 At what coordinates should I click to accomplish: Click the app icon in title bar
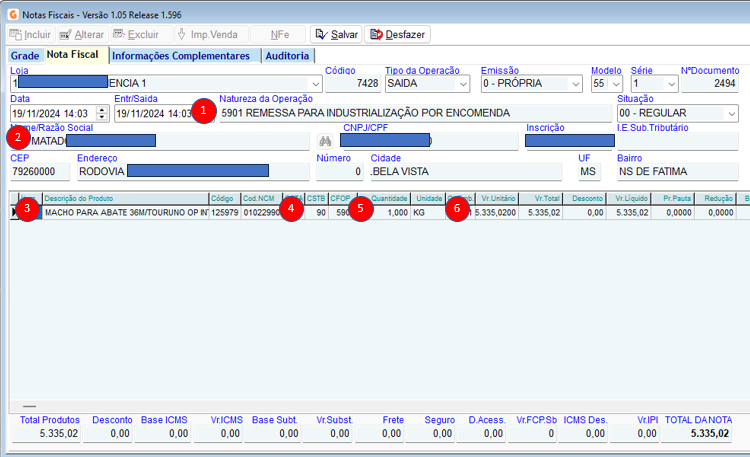click(13, 14)
